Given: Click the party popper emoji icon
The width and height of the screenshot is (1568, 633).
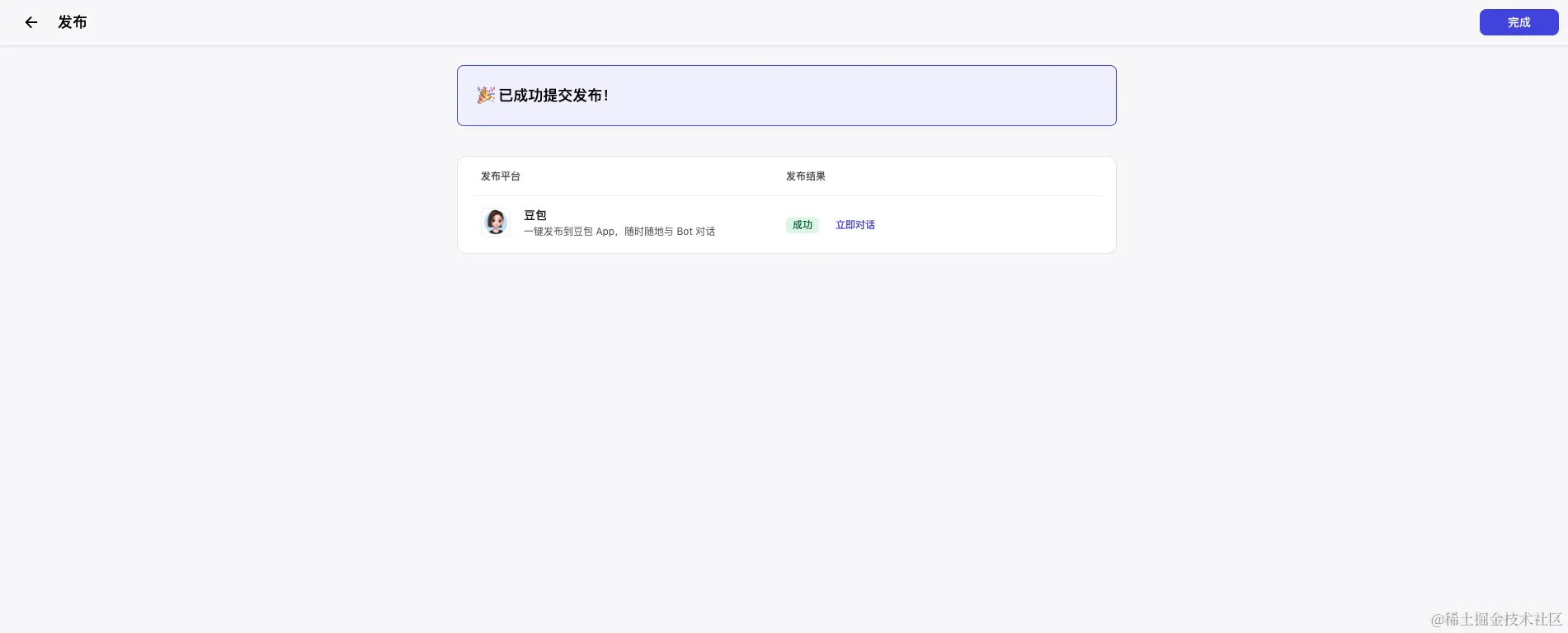Looking at the screenshot, I should pyautogui.click(x=486, y=96).
